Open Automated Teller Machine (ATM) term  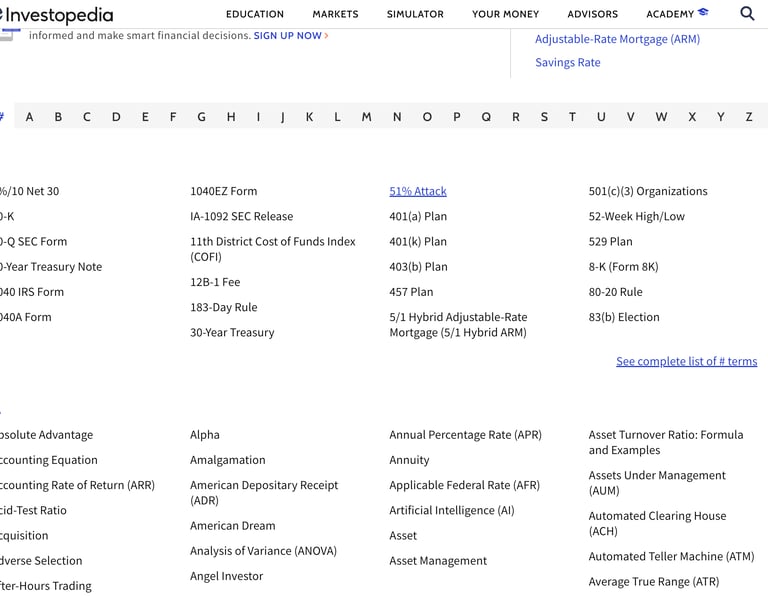point(671,557)
